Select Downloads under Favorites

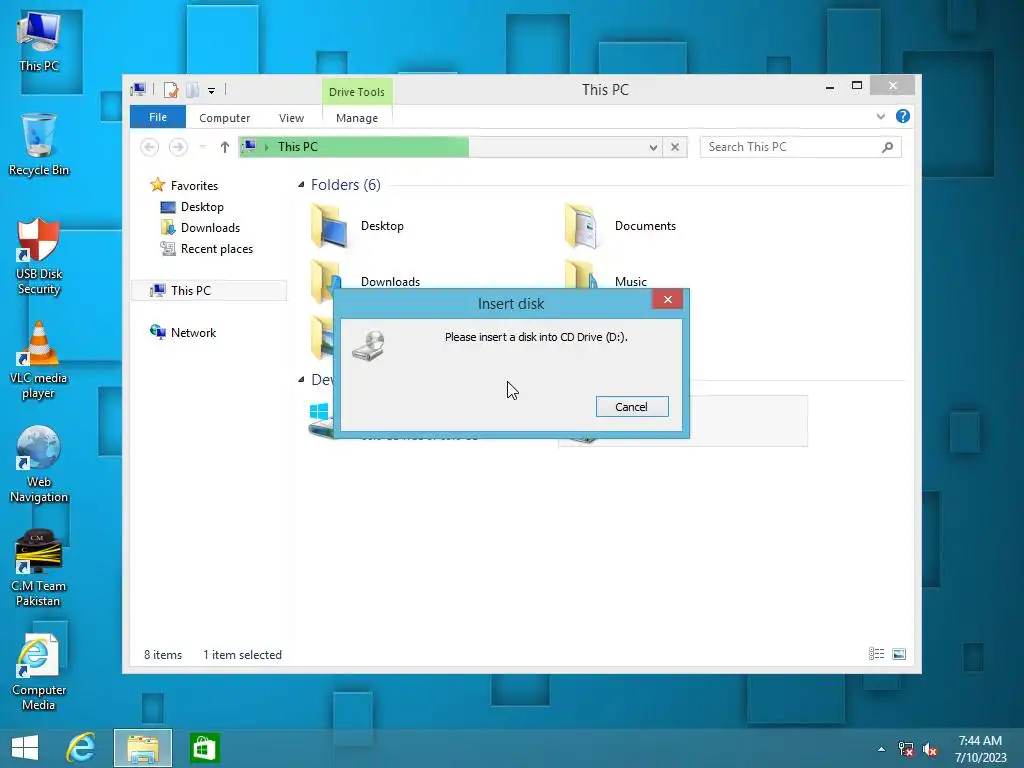click(x=200, y=228)
